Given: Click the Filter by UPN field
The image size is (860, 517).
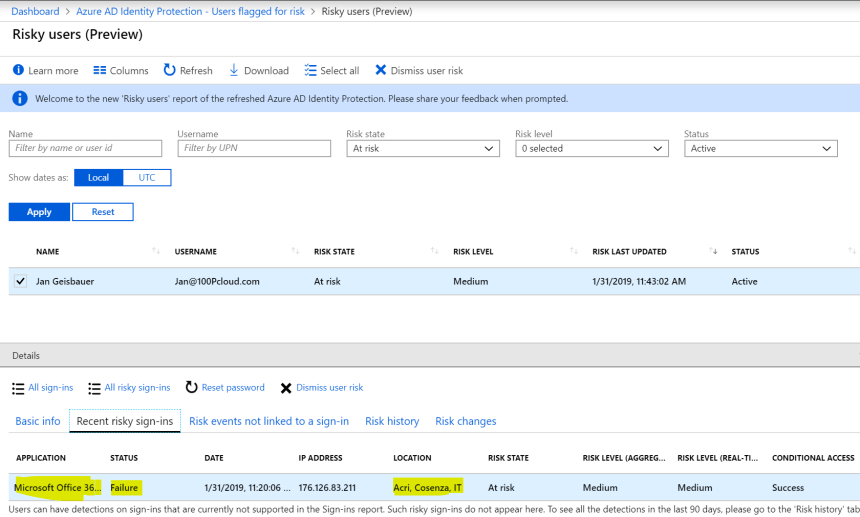Looking at the screenshot, I should click(254, 149).
